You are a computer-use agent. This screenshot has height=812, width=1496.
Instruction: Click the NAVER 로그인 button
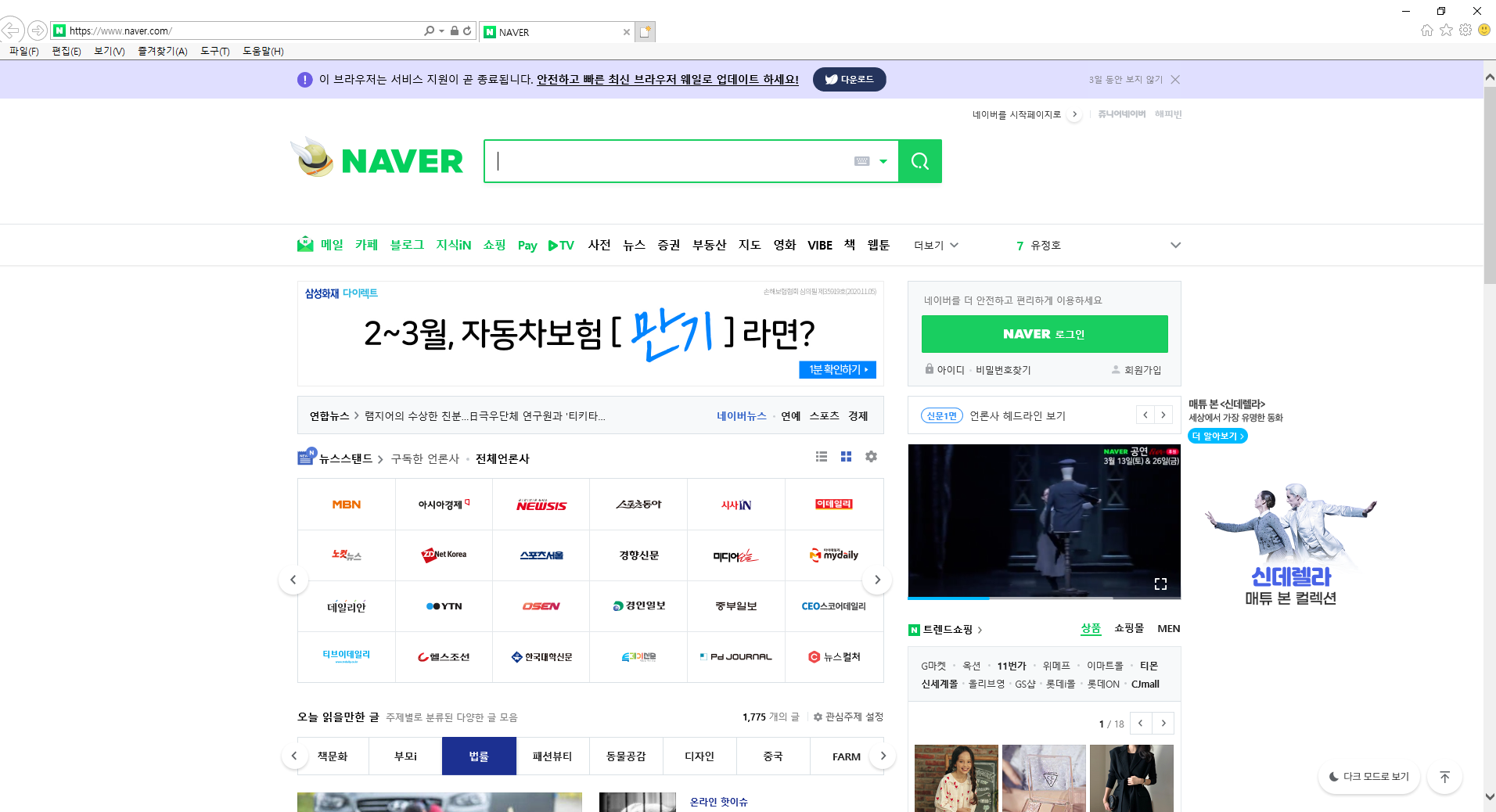[x=1045, y=334]
